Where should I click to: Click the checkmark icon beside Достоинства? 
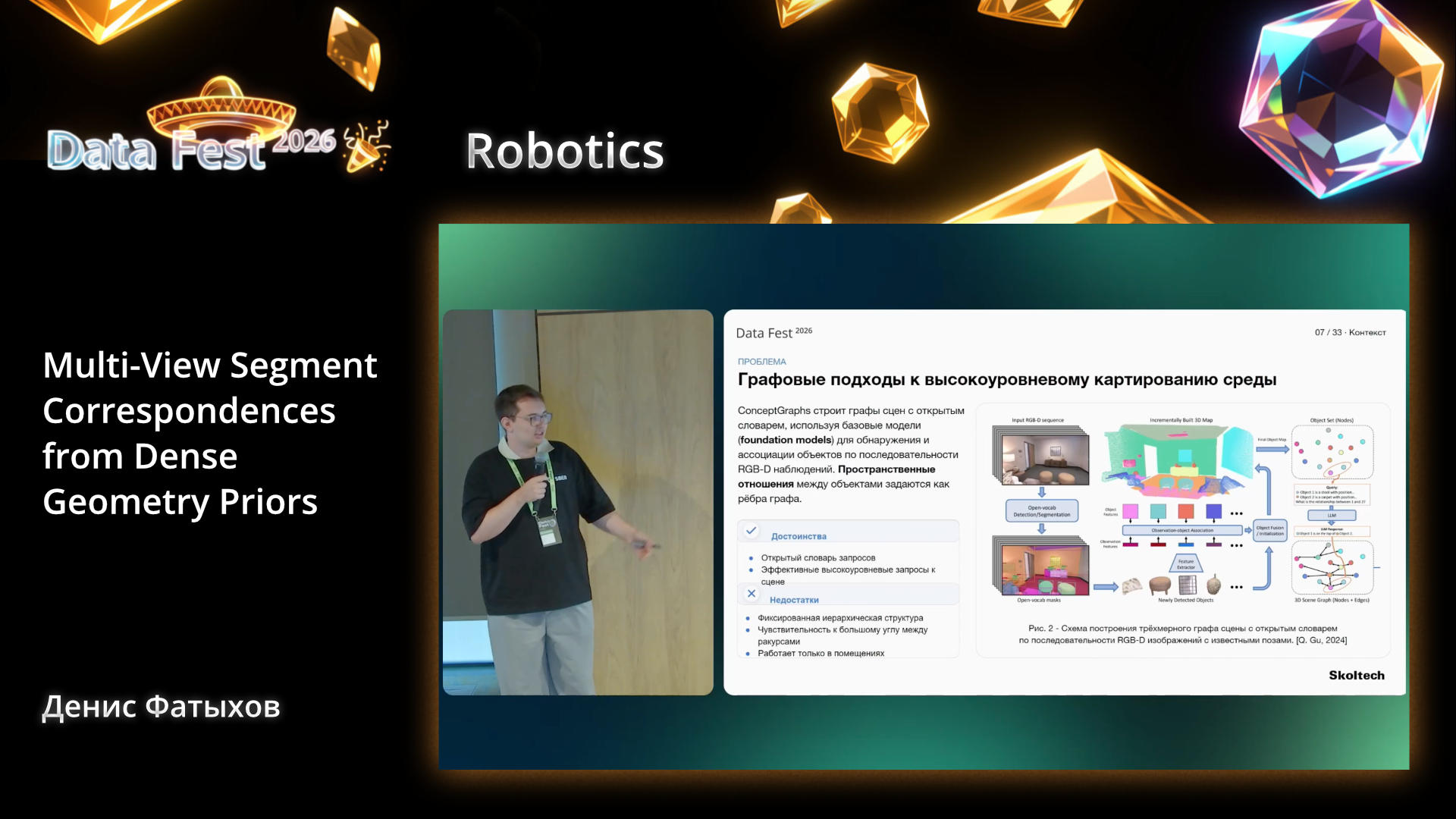pyautogui.click(x=751, y=531)
